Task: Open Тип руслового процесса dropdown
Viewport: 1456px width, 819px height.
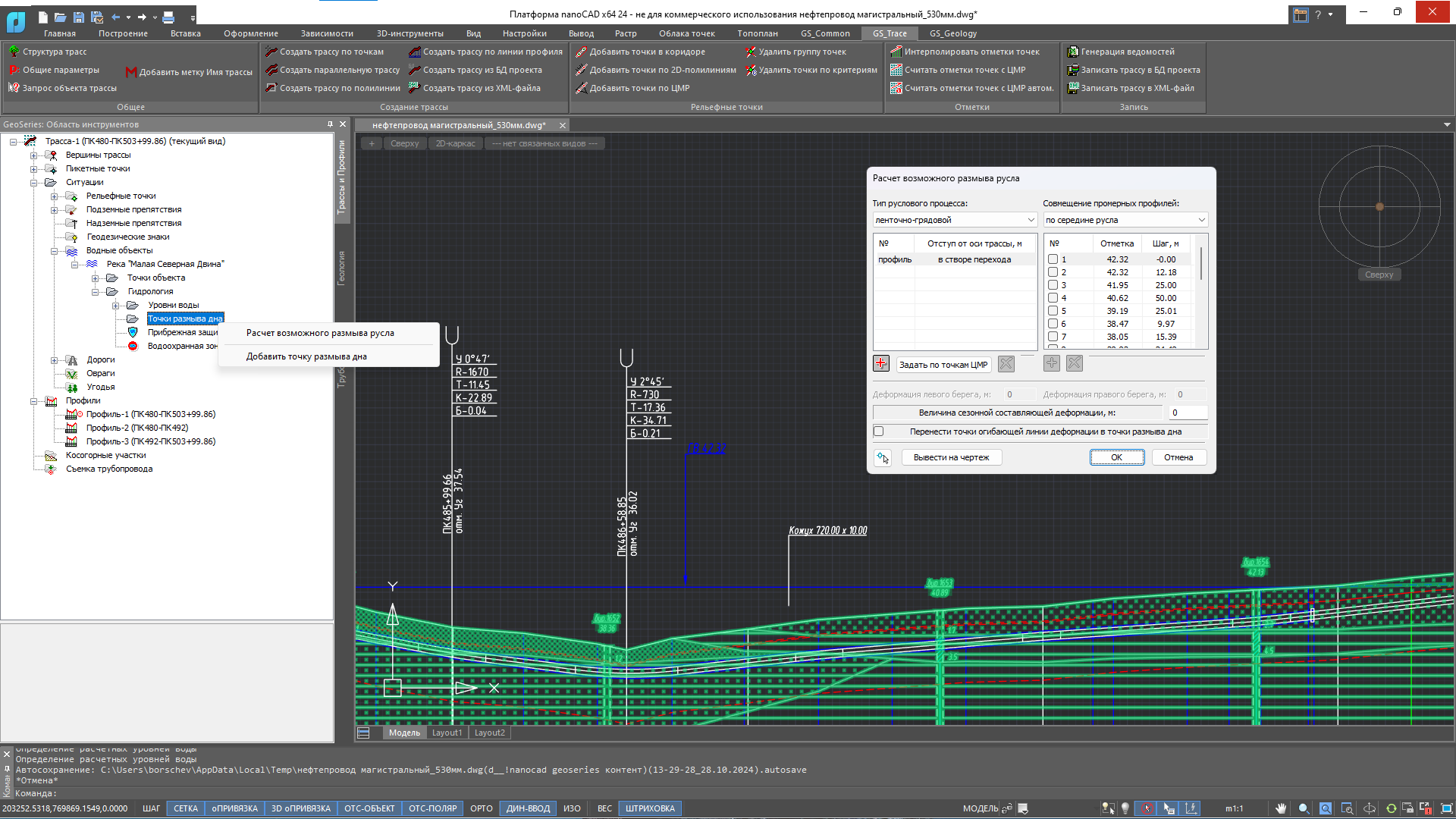Action: [955, 220]
